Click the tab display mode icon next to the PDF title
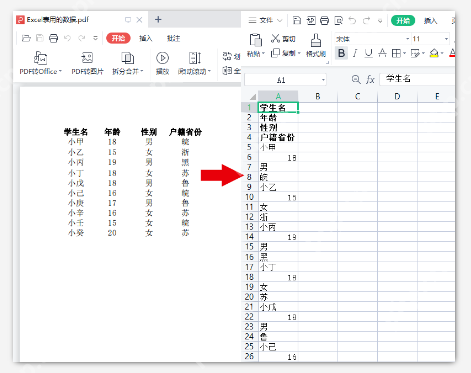This screenshot has width=471, height=373. tap(128, 20)
